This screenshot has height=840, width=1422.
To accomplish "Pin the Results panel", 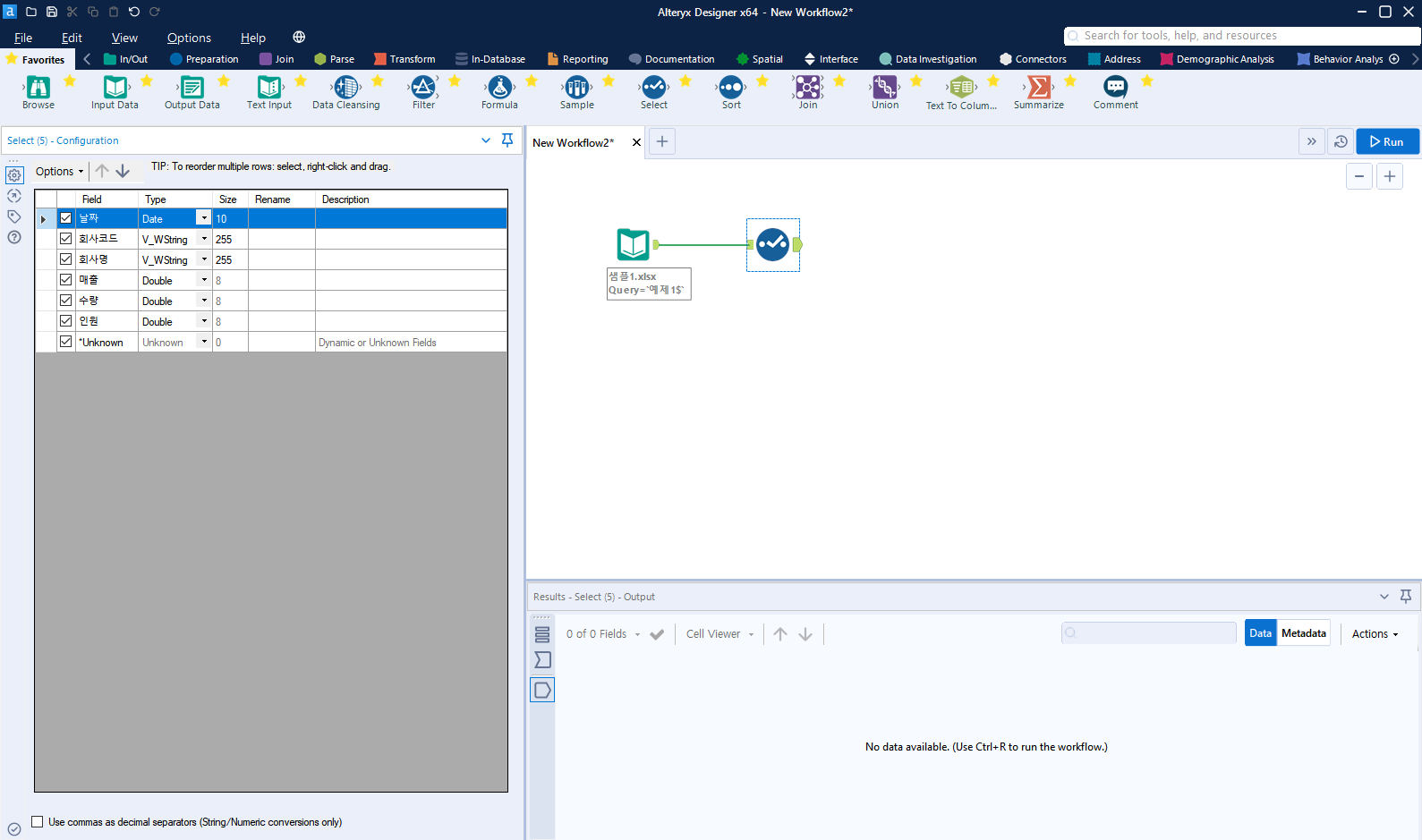I will click(1406, 597).
